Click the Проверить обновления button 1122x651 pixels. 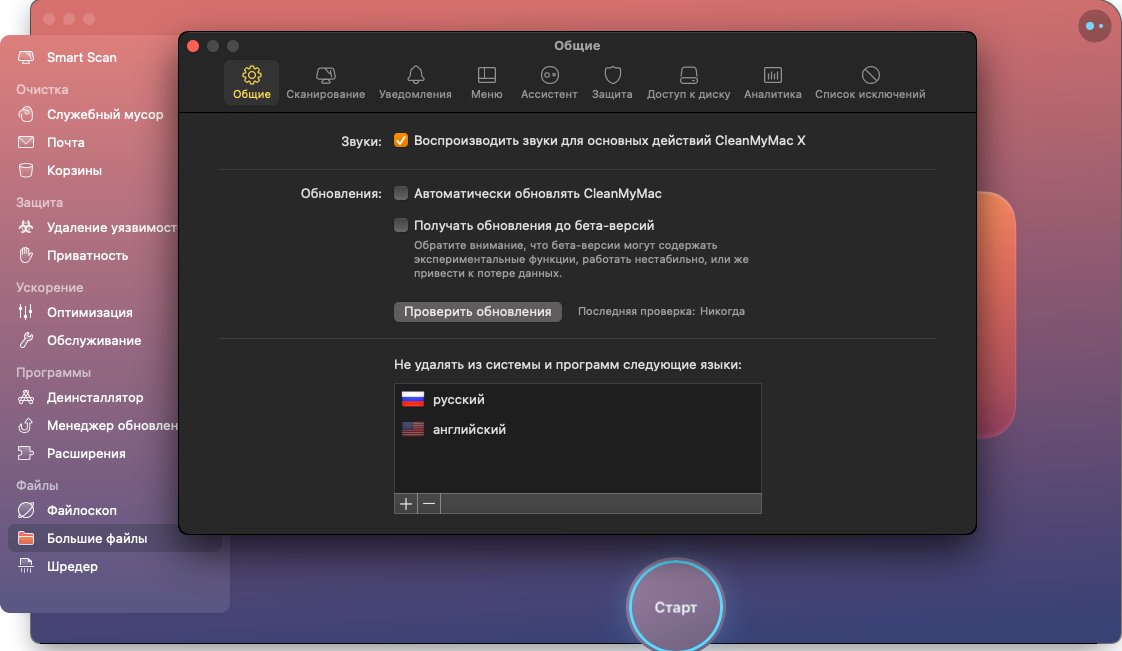click(x=477, y=312)
